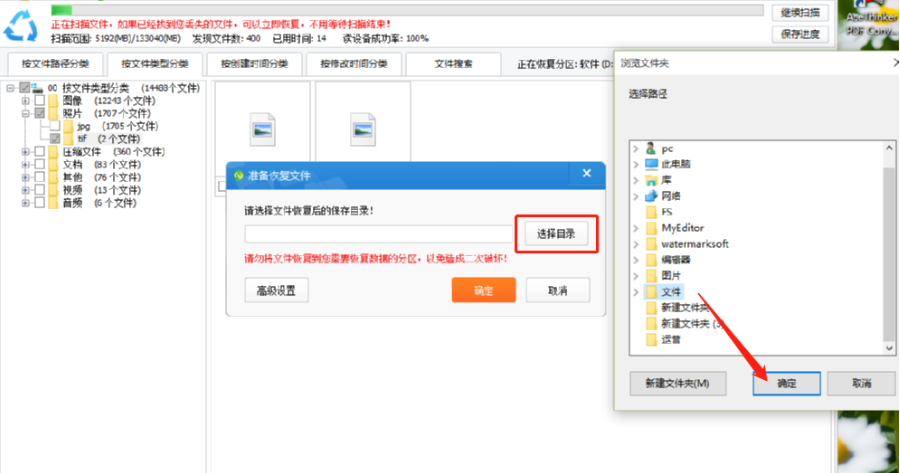The image size is (900, 473).
Task: Toggle the root 按文件类型分类 checkbox
Action: [x=24, y=88]
